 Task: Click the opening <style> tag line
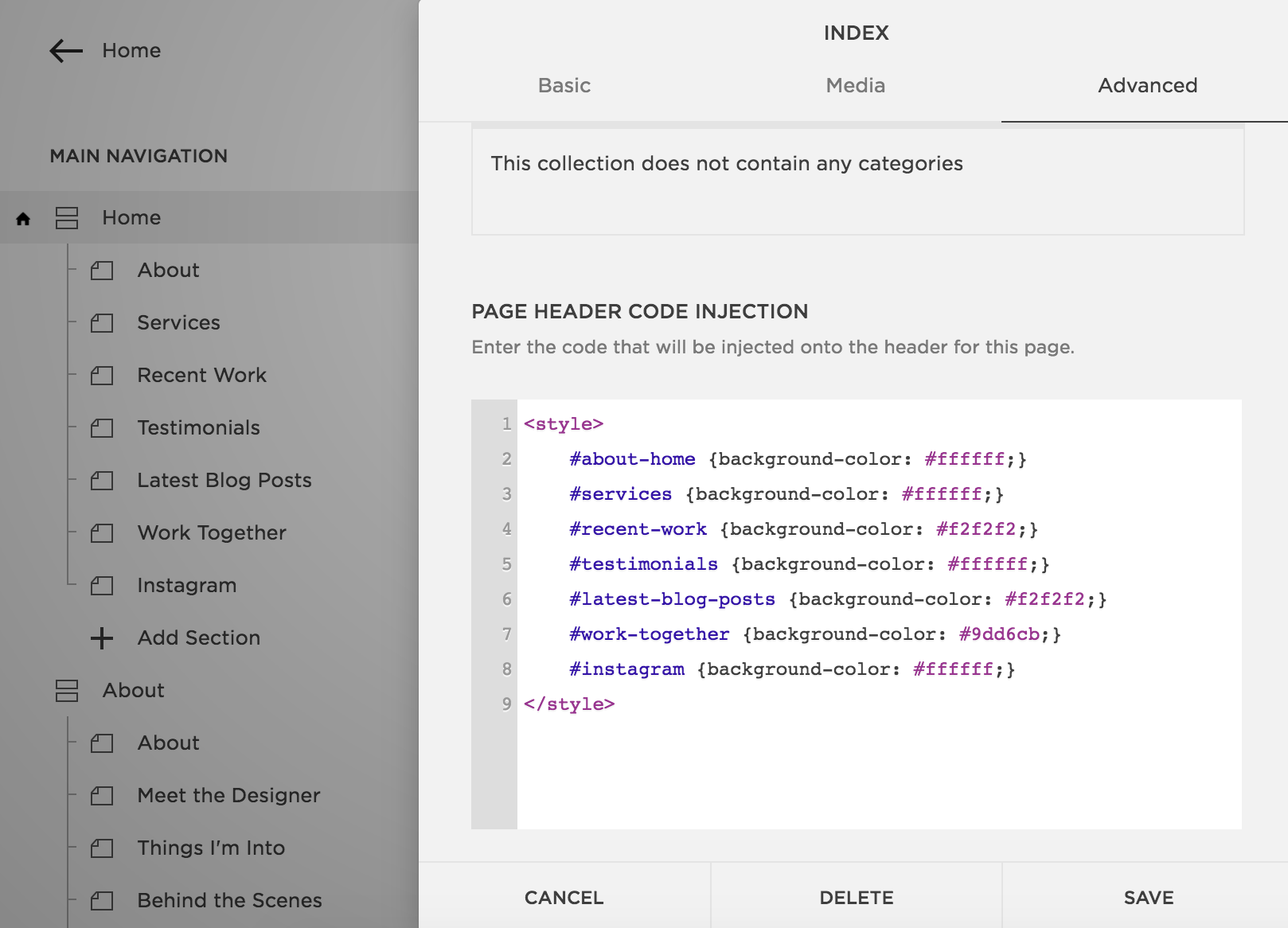(x=564, y=424)
